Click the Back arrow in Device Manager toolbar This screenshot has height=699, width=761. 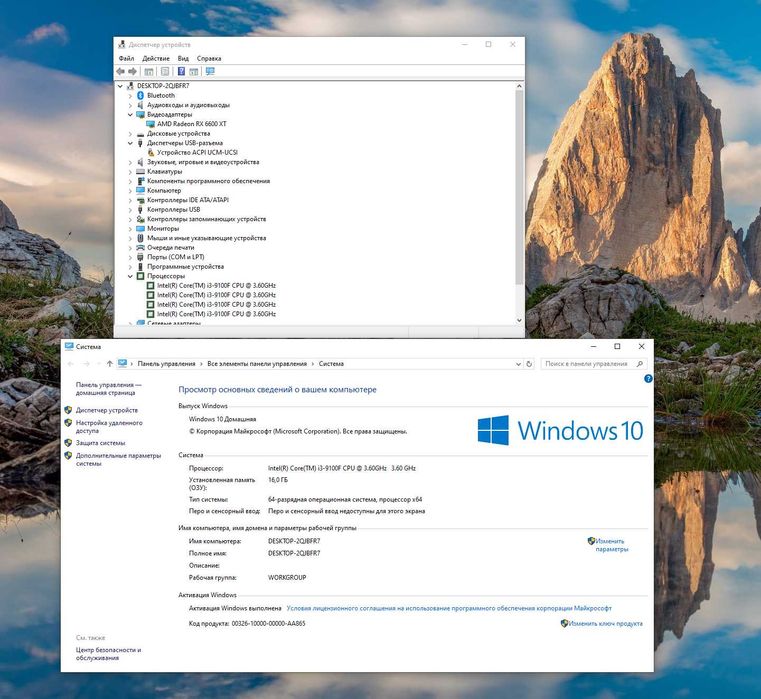[x=120, y=71]
